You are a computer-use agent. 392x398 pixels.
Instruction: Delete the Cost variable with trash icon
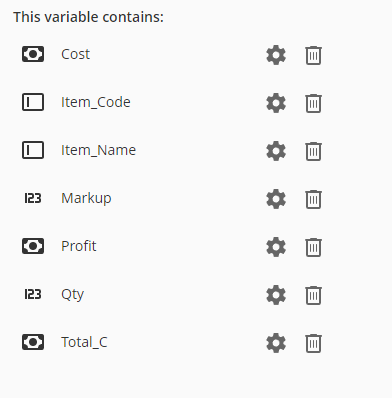(313, 55)
